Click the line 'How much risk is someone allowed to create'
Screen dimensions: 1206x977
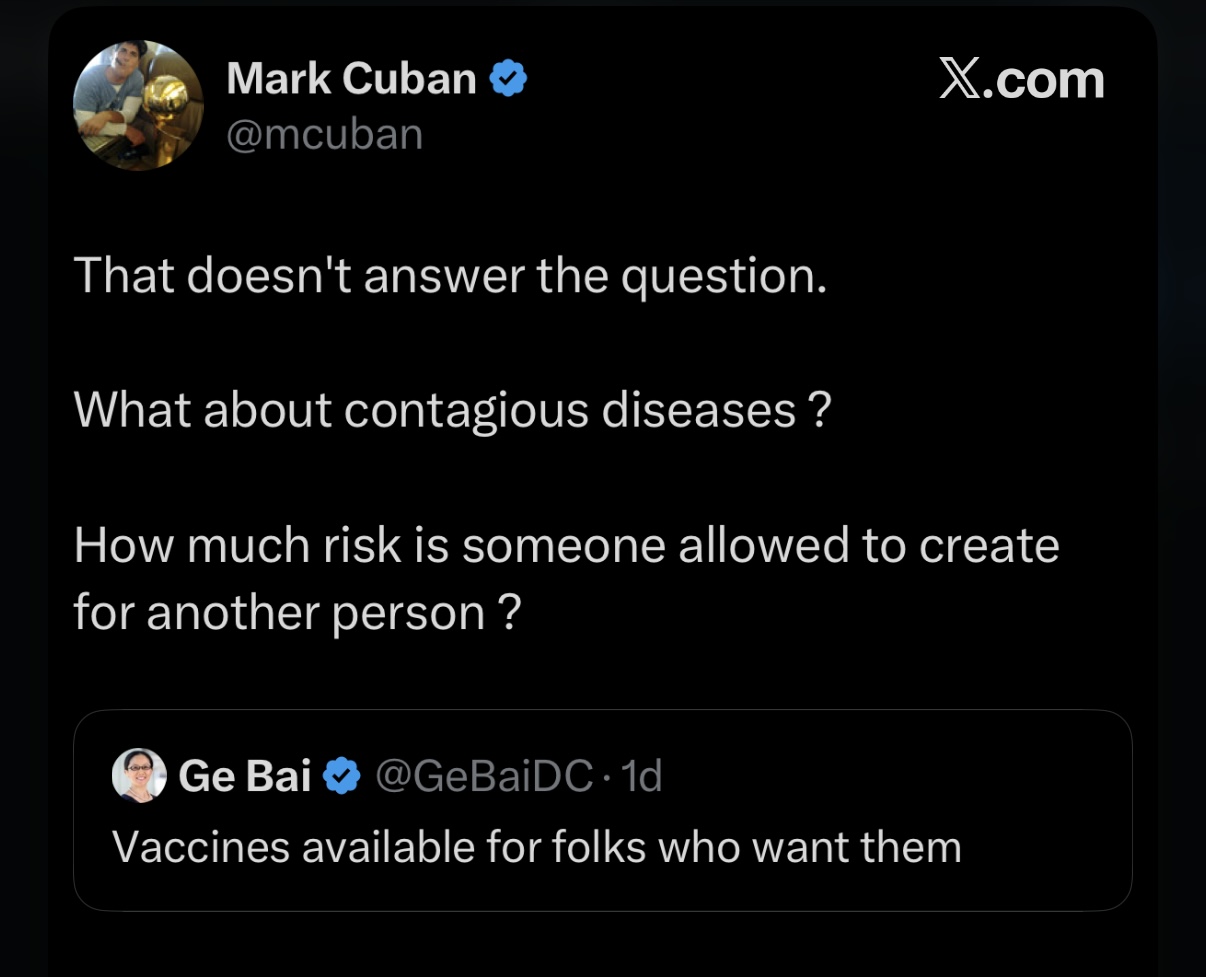pyautogui.click(x=566, y=545)
